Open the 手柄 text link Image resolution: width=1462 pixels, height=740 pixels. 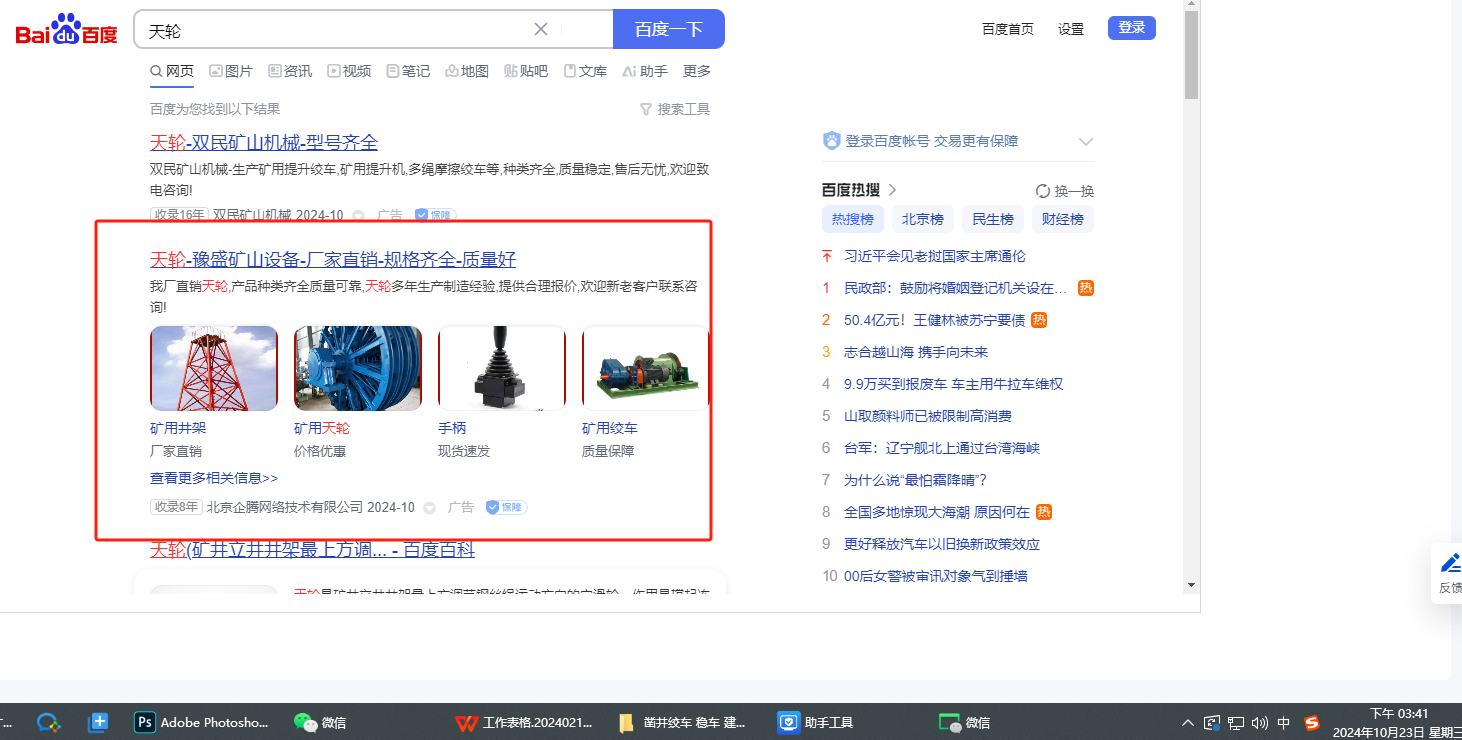[x=452, y=428]
